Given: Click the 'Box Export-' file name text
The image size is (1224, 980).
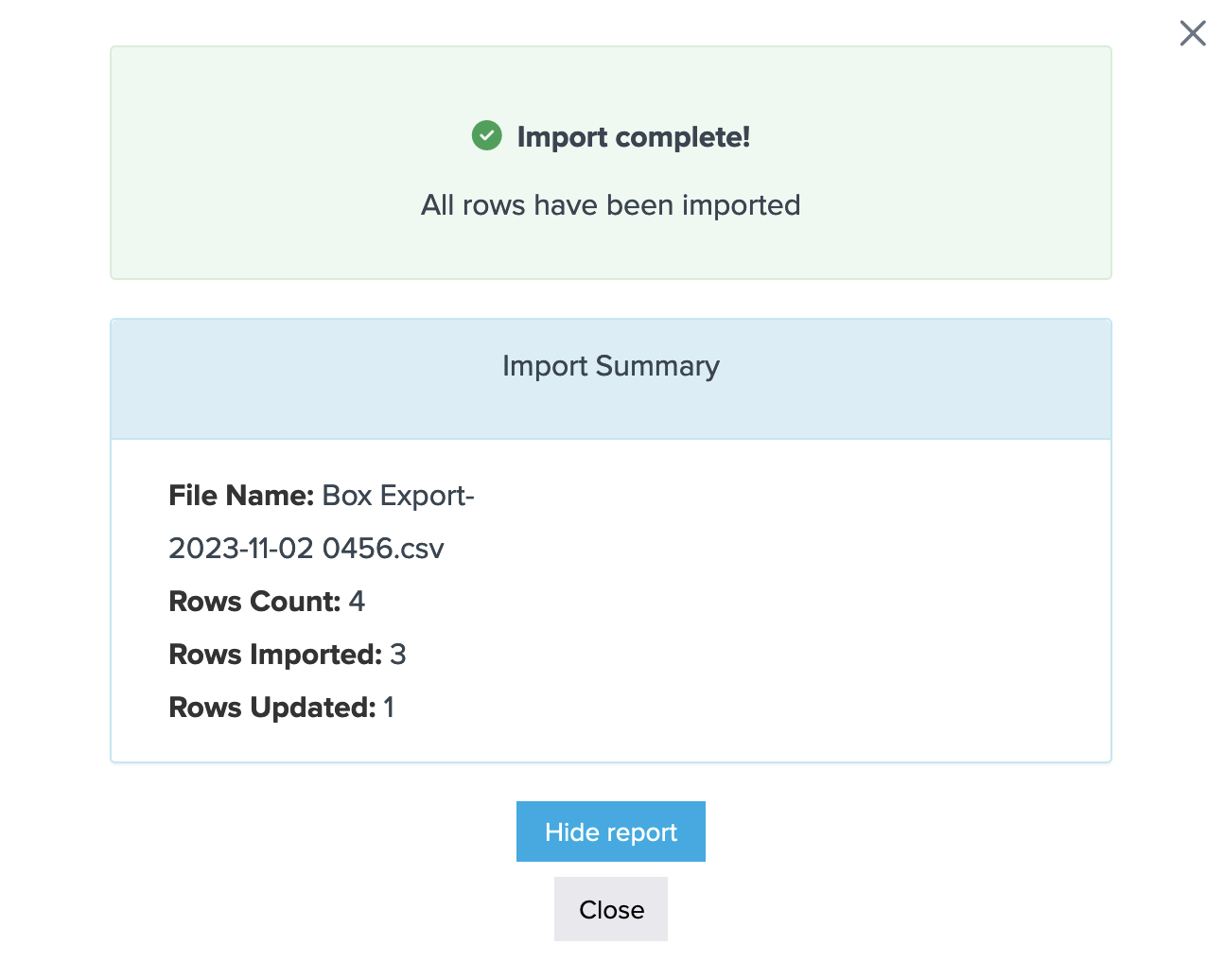Looking at the screenshot, I should [398, 496].
